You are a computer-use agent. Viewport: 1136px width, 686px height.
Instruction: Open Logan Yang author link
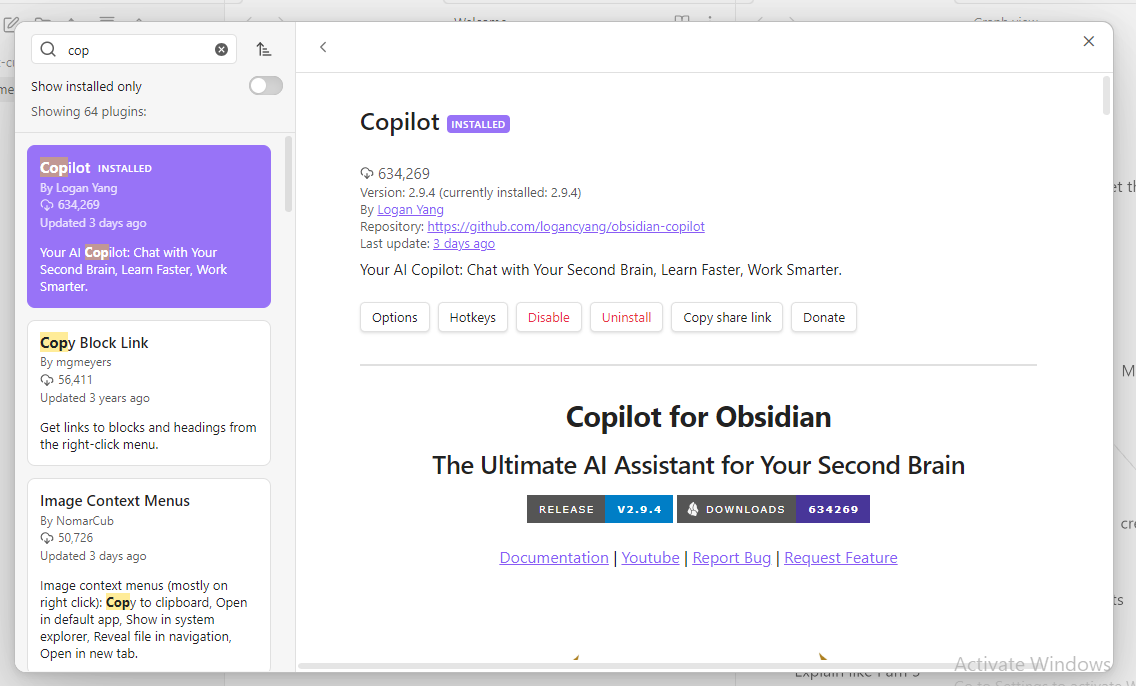coord(411,209)
